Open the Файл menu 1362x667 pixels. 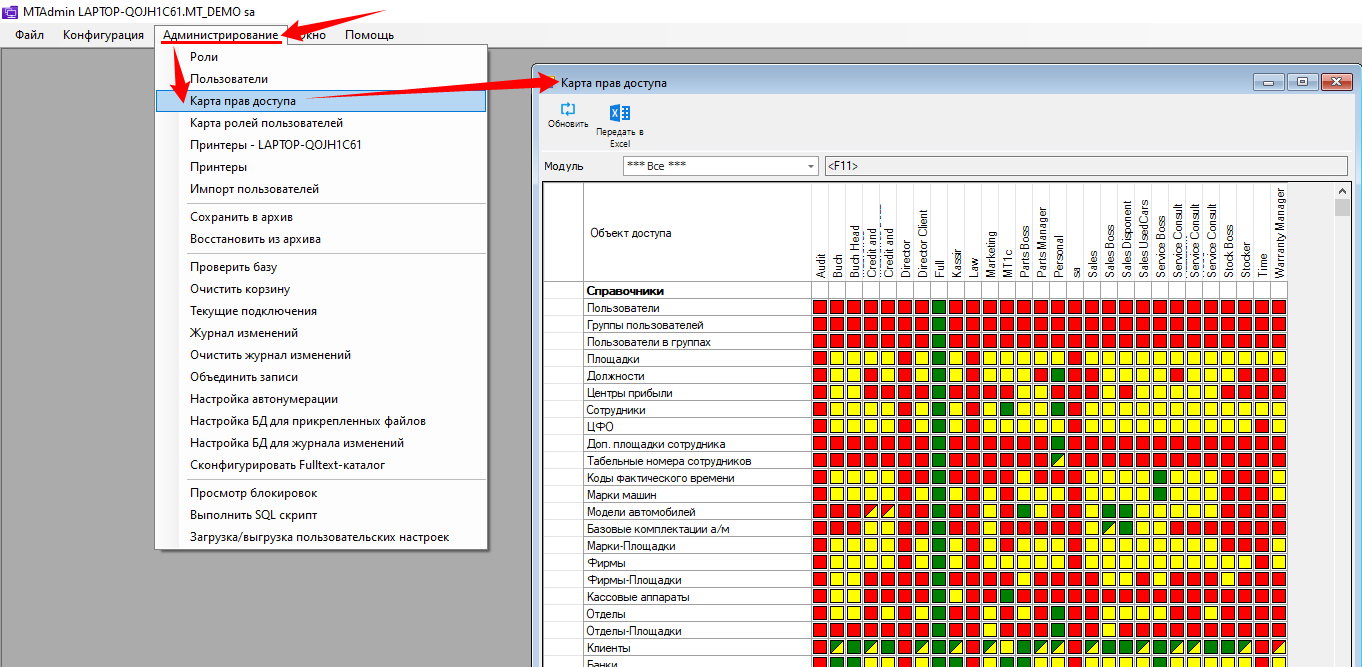coord(29,35)
